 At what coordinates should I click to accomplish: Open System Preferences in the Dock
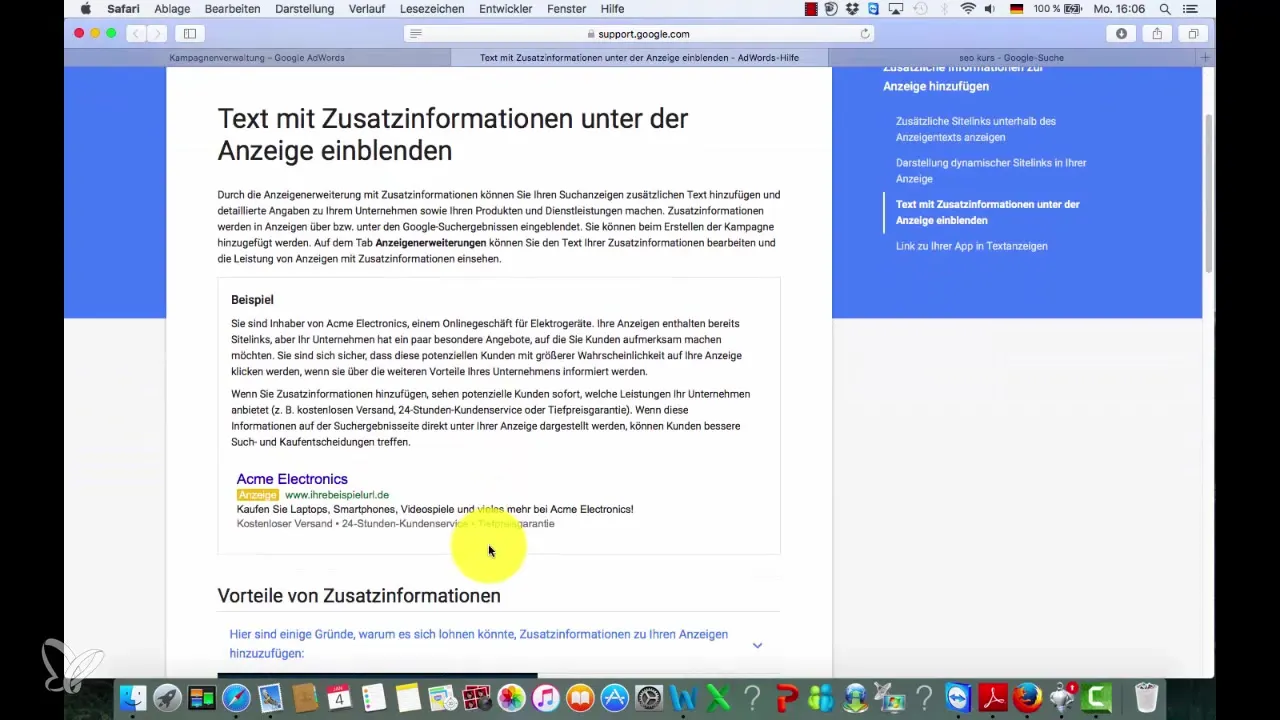(649, 697)
